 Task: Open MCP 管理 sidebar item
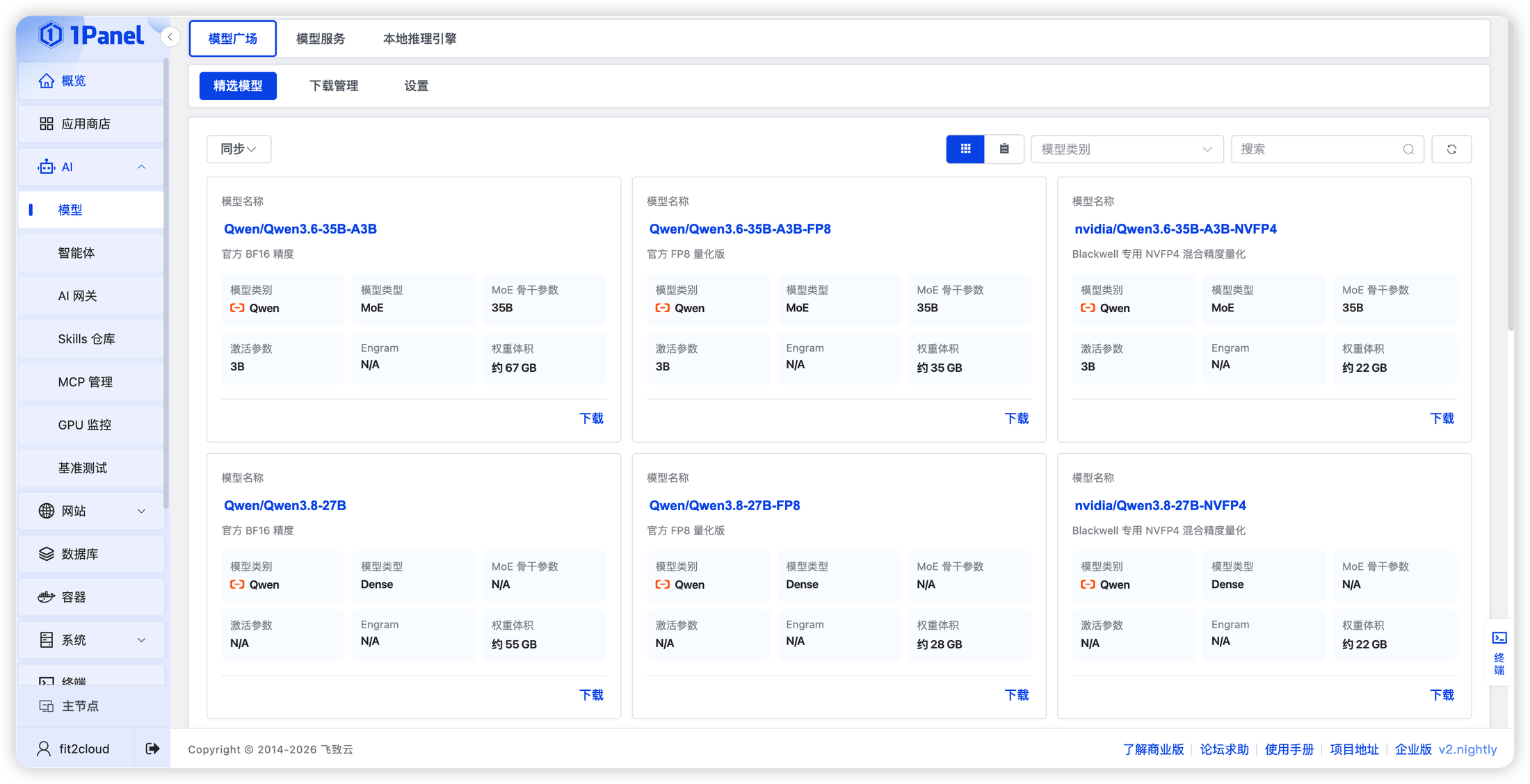tap(90, 382)
